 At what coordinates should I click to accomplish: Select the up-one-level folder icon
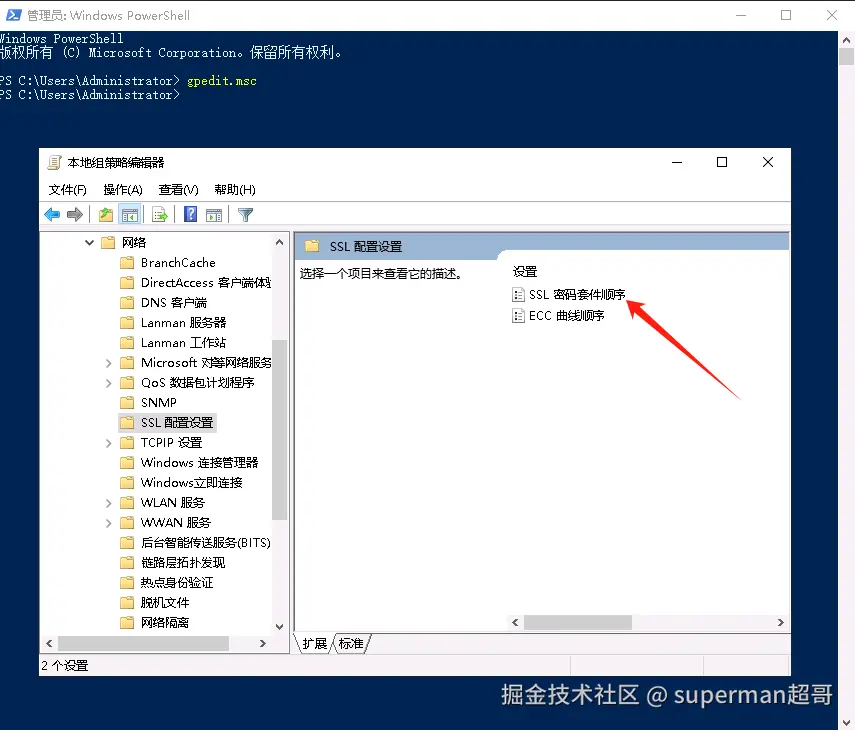104,214
